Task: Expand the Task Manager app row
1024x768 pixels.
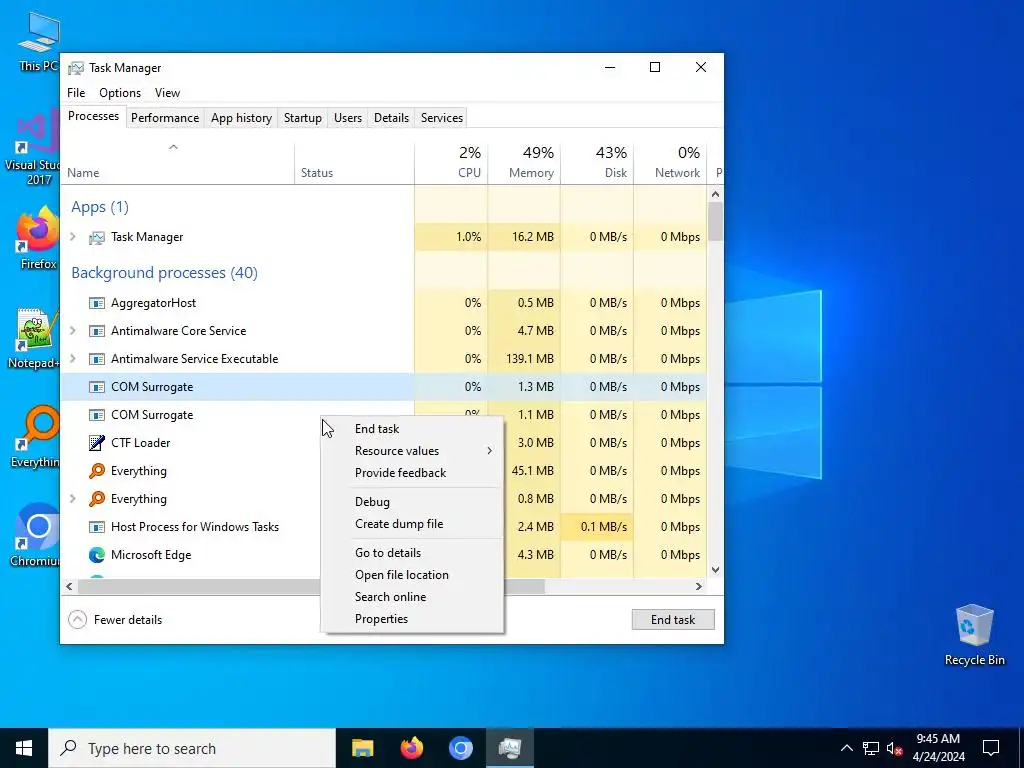Action: click(x=72, y=237)
